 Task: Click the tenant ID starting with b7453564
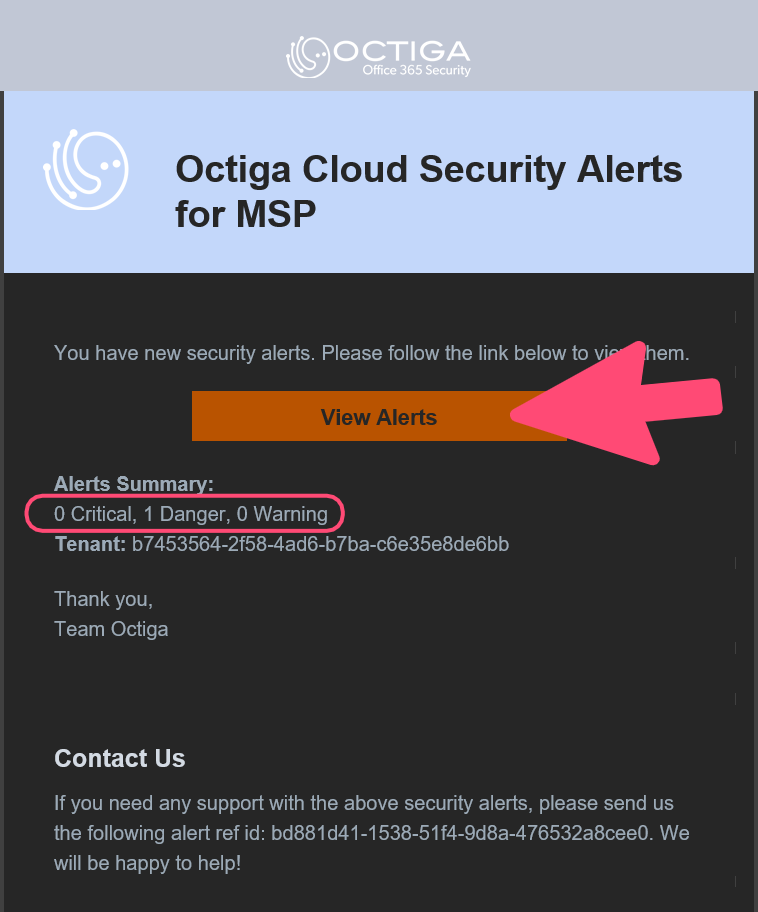[320, 544]
